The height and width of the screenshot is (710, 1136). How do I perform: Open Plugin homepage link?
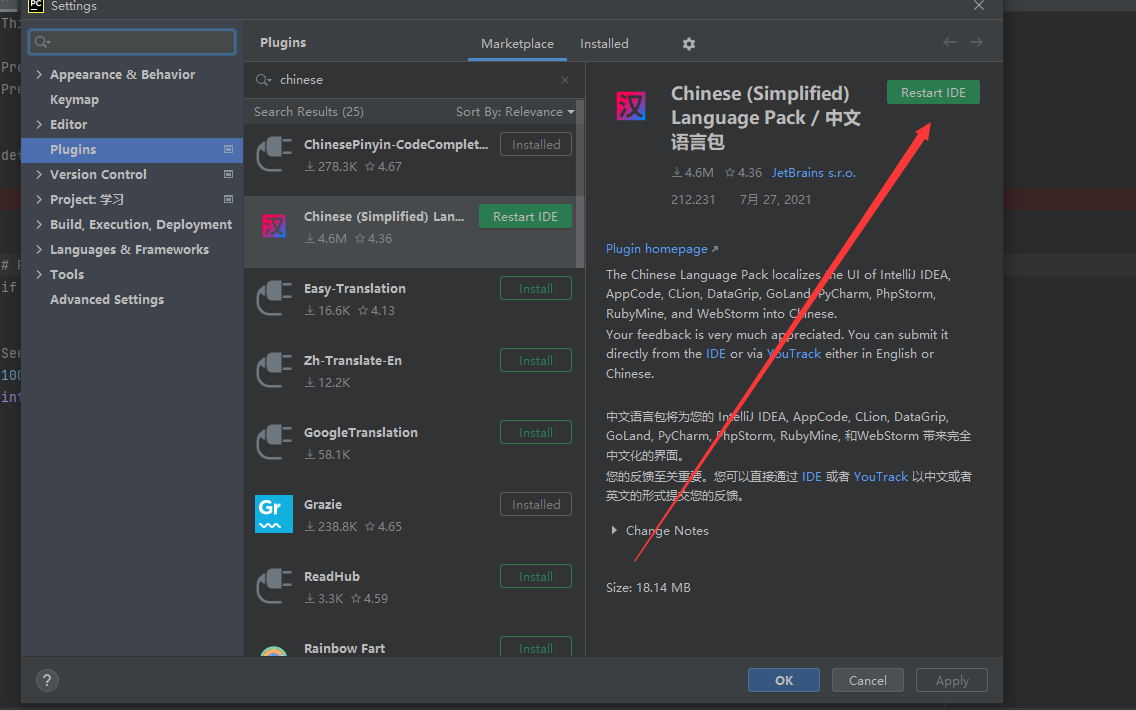point(661,248)
